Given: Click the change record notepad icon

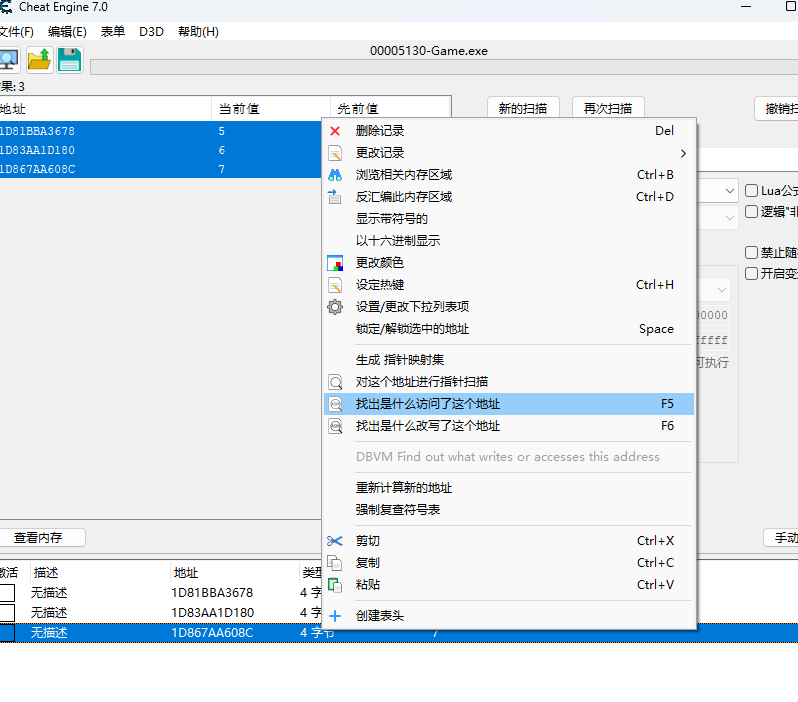Looking at the screenshot, I should coord(335,153).
